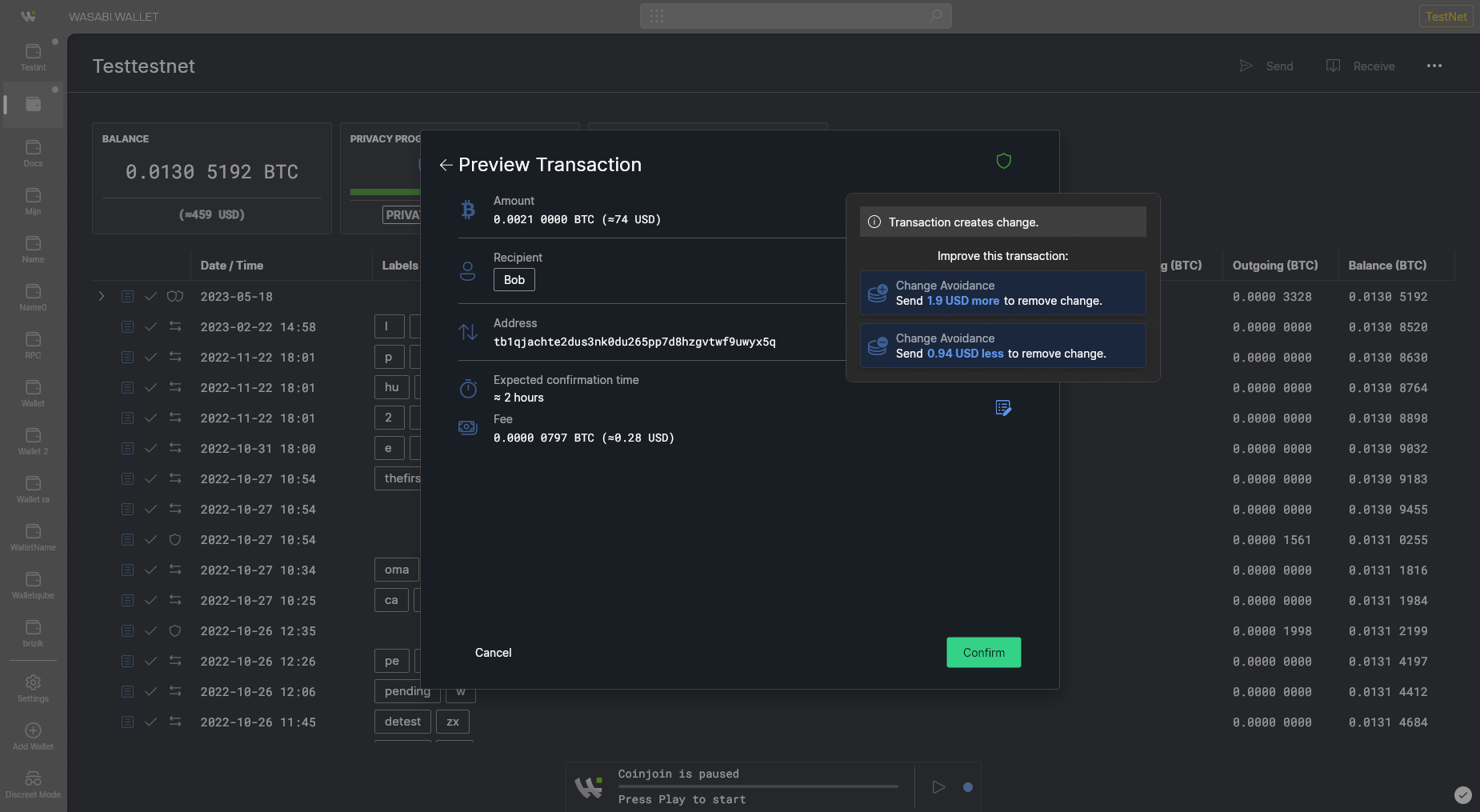1480x812 pixels.
Task: Confirm the transaction
Action: [983, 652]
